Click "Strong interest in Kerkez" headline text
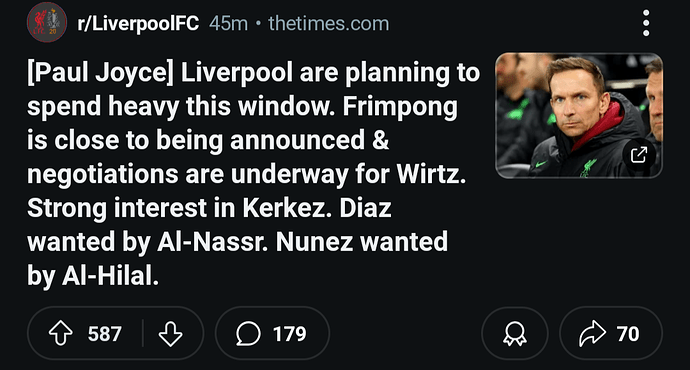This screenshot has height=370, width=690. click(x=179, y=208)
